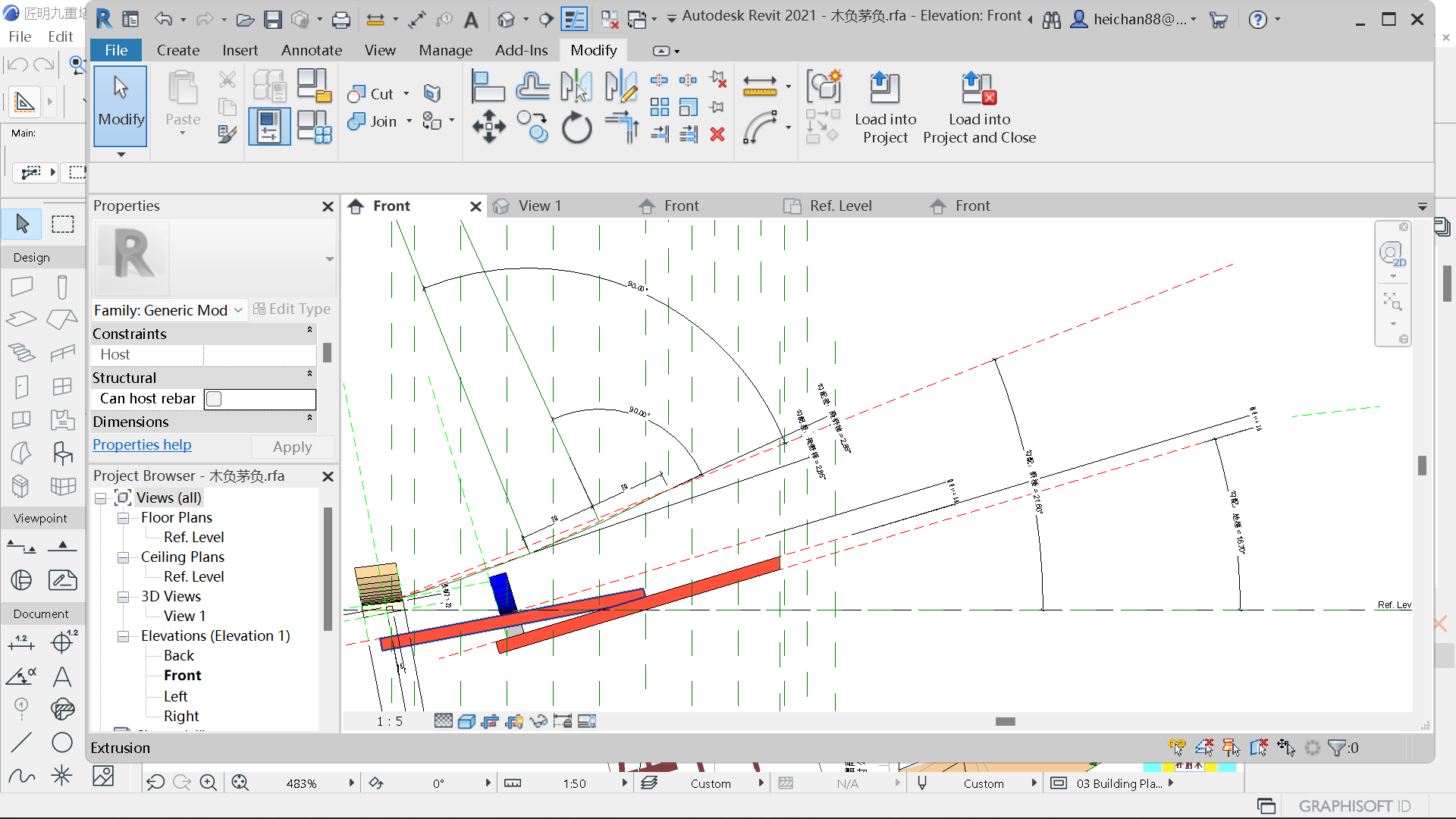Activate the Rotate tool

[577, 127]
